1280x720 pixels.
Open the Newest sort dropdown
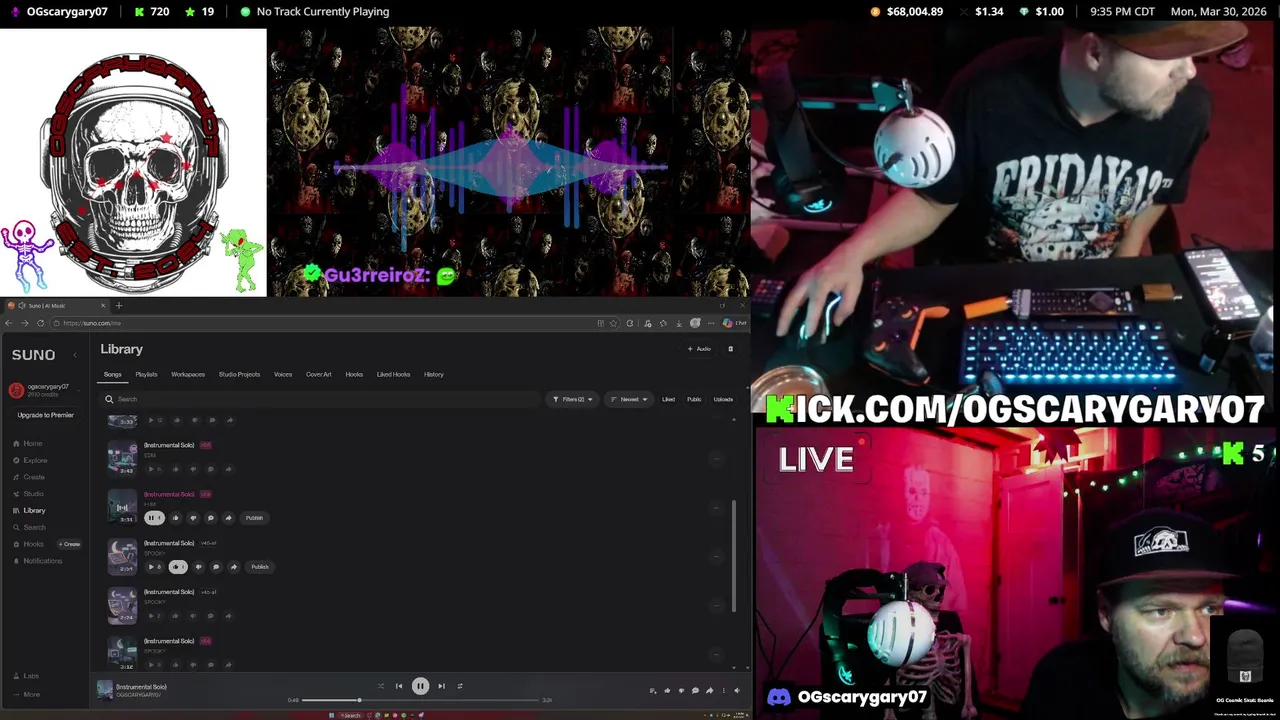(629, 399)
